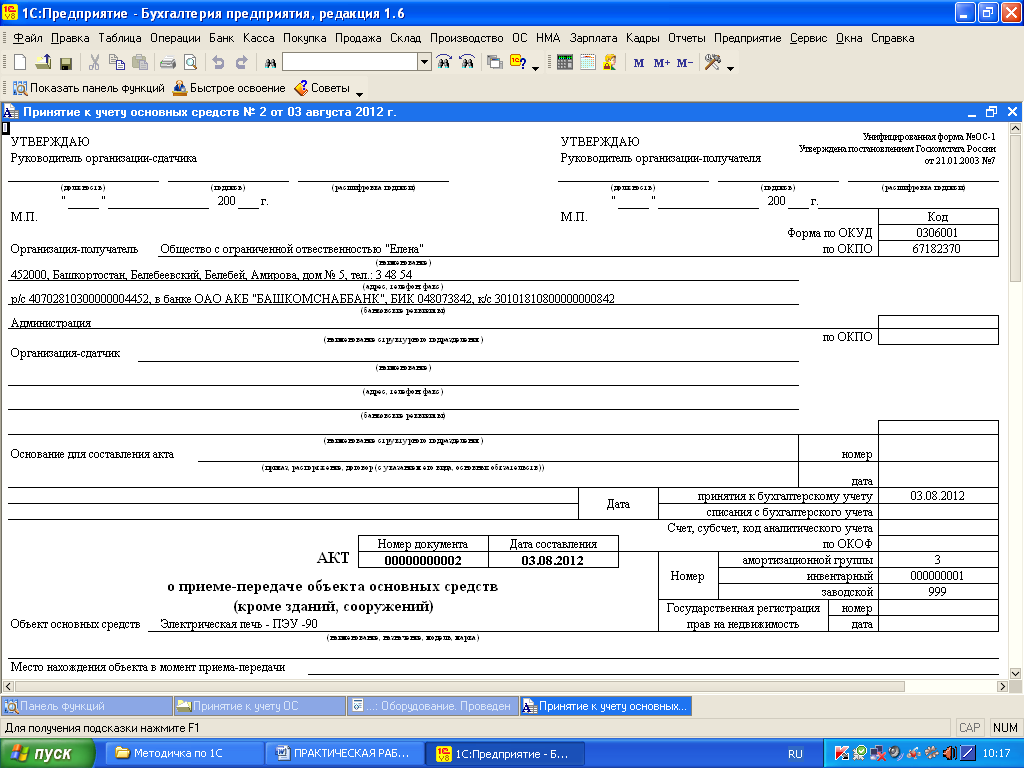
Task: Open the Склад menu
Action: coord(406,38)
